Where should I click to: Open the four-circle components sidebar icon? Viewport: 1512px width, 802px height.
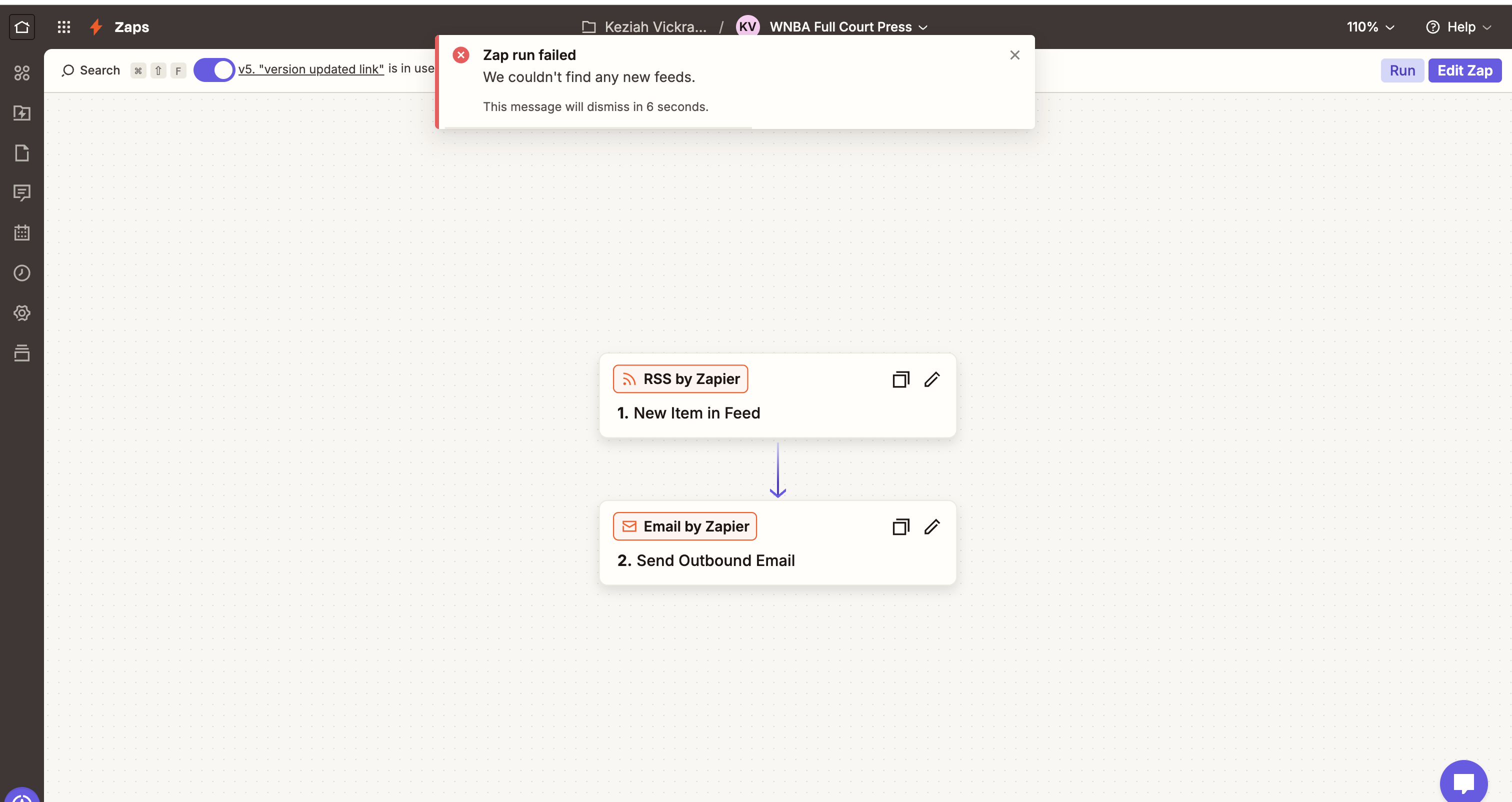21,73
